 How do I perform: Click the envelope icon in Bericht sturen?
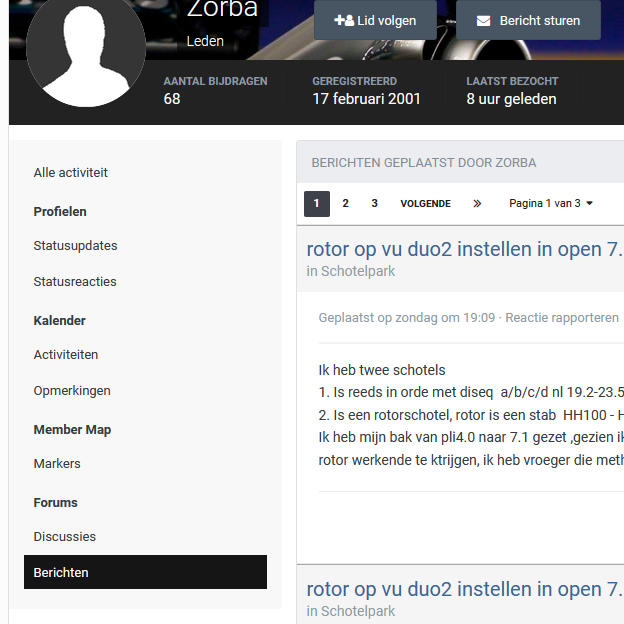point(483,21)
